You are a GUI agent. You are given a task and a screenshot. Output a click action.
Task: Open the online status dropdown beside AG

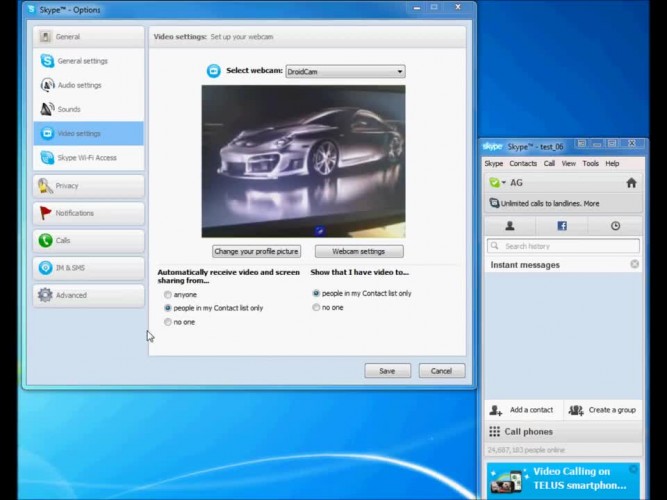pos(497,183)
